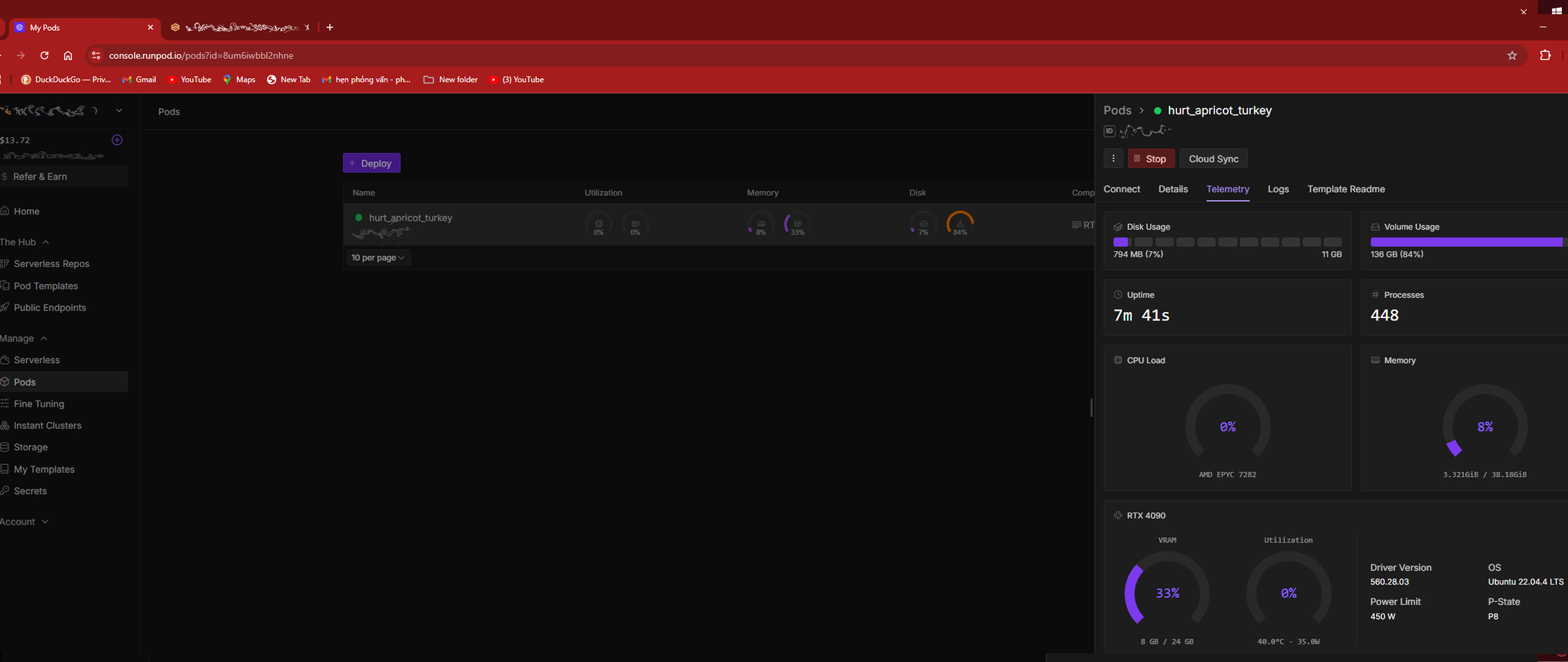View site information for console.runpod.io
The height and width of the screenshot is (662, 1568).
pyautogui.click(x=96, y=55)
